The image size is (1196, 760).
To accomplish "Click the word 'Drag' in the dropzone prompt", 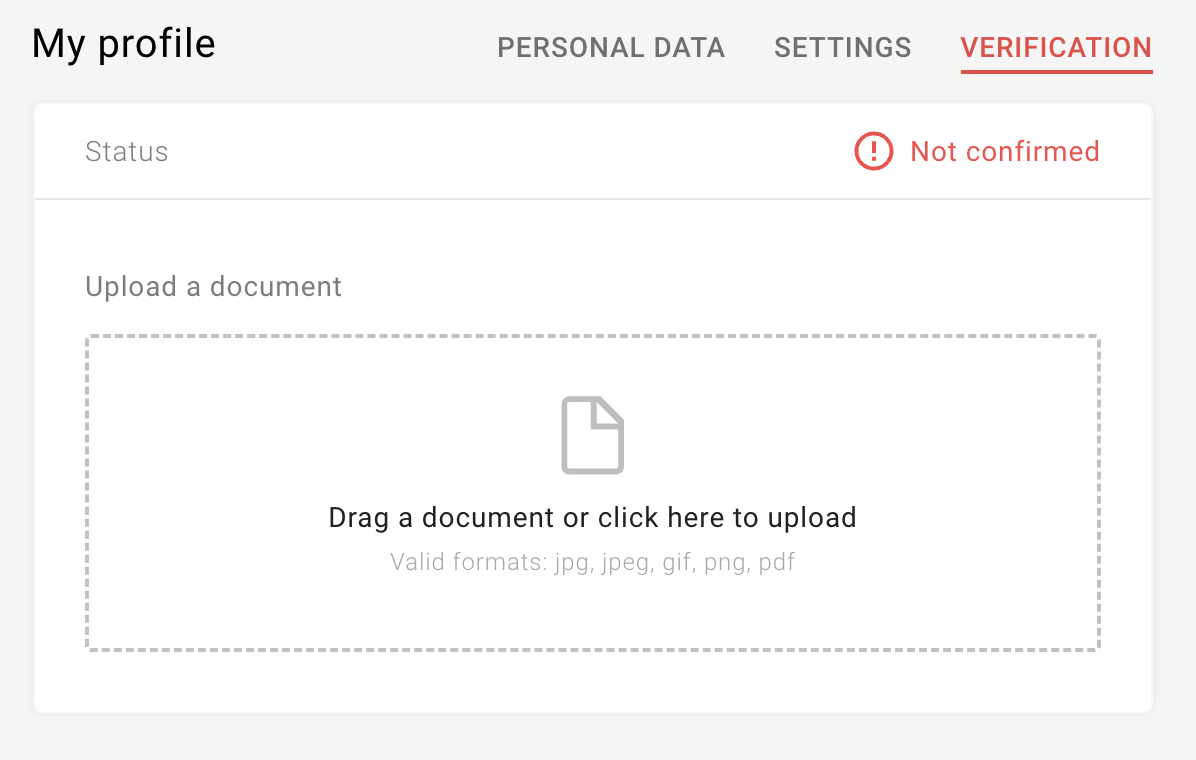I will point(358,518).
